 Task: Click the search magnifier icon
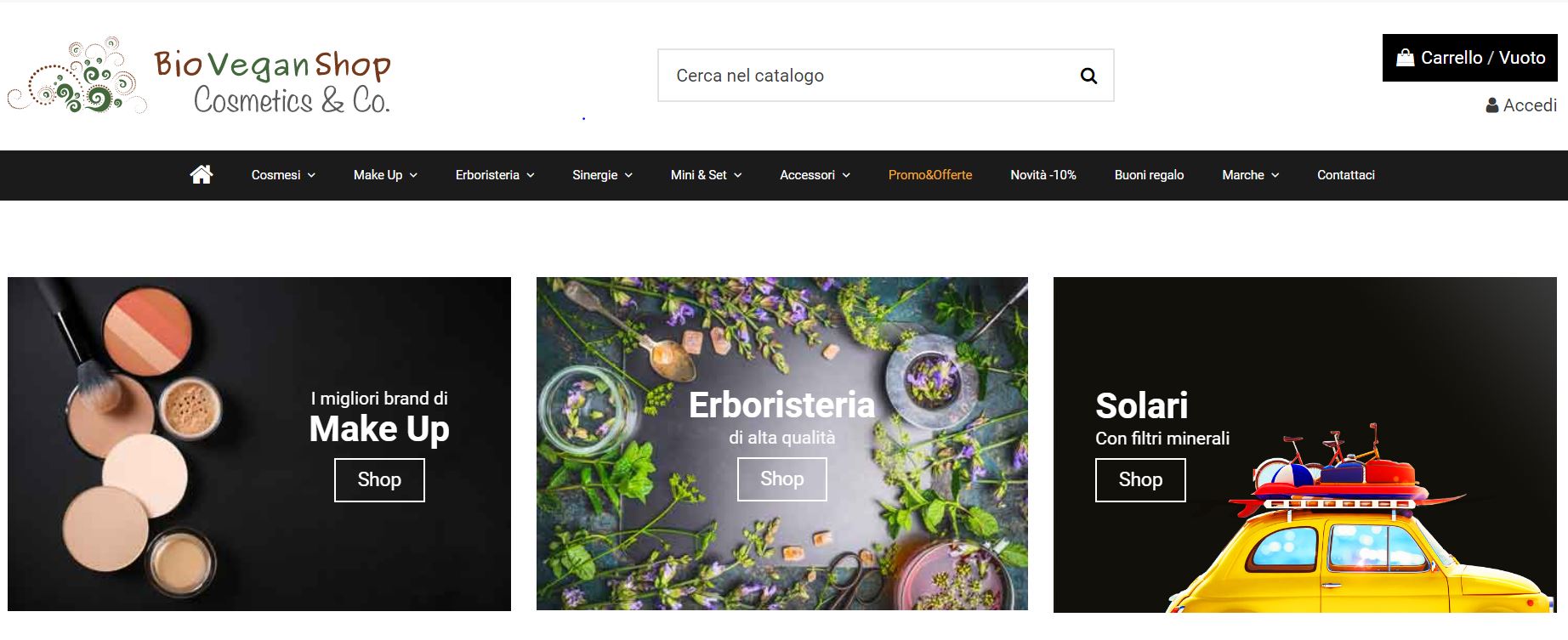pos(1088,76)
